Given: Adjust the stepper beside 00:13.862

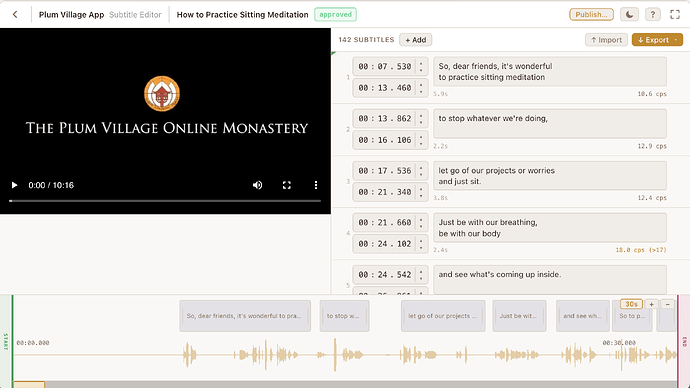Looking at the screenshot, I should tap(421, 119).
